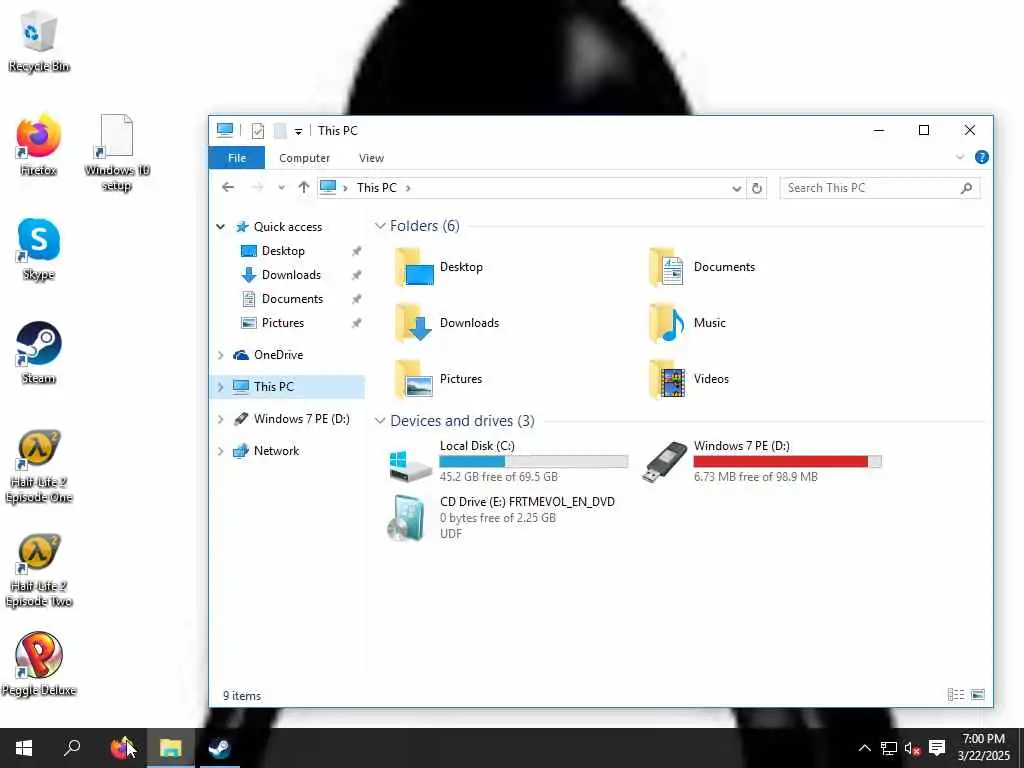
Task: Collapse the Folders (6) group
Action: (x=380, y=226)
